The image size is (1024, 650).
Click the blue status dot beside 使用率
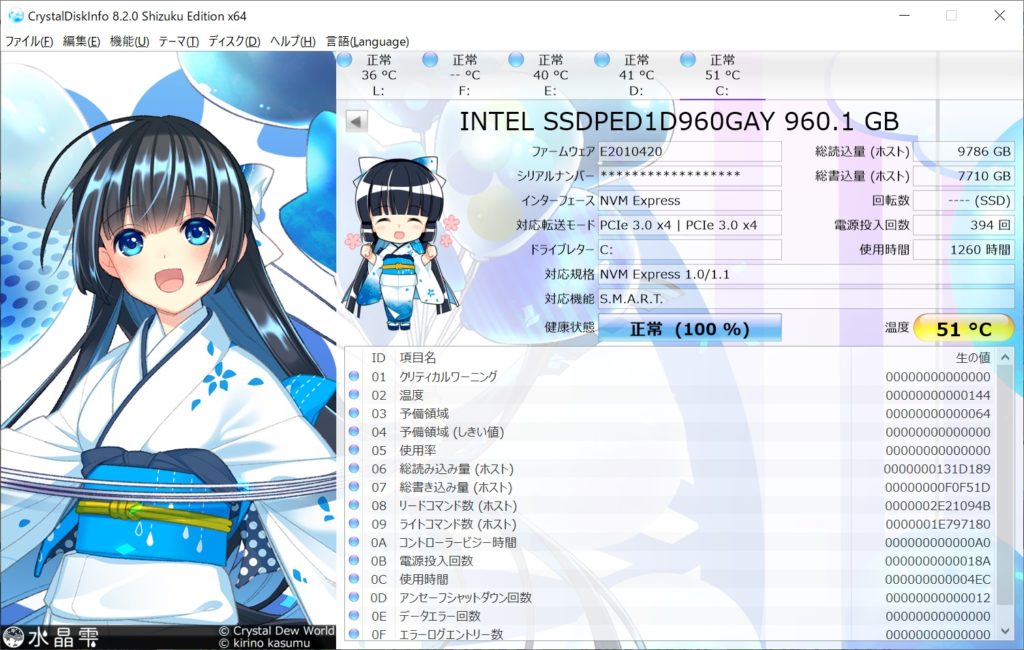[x=352, y=451]
